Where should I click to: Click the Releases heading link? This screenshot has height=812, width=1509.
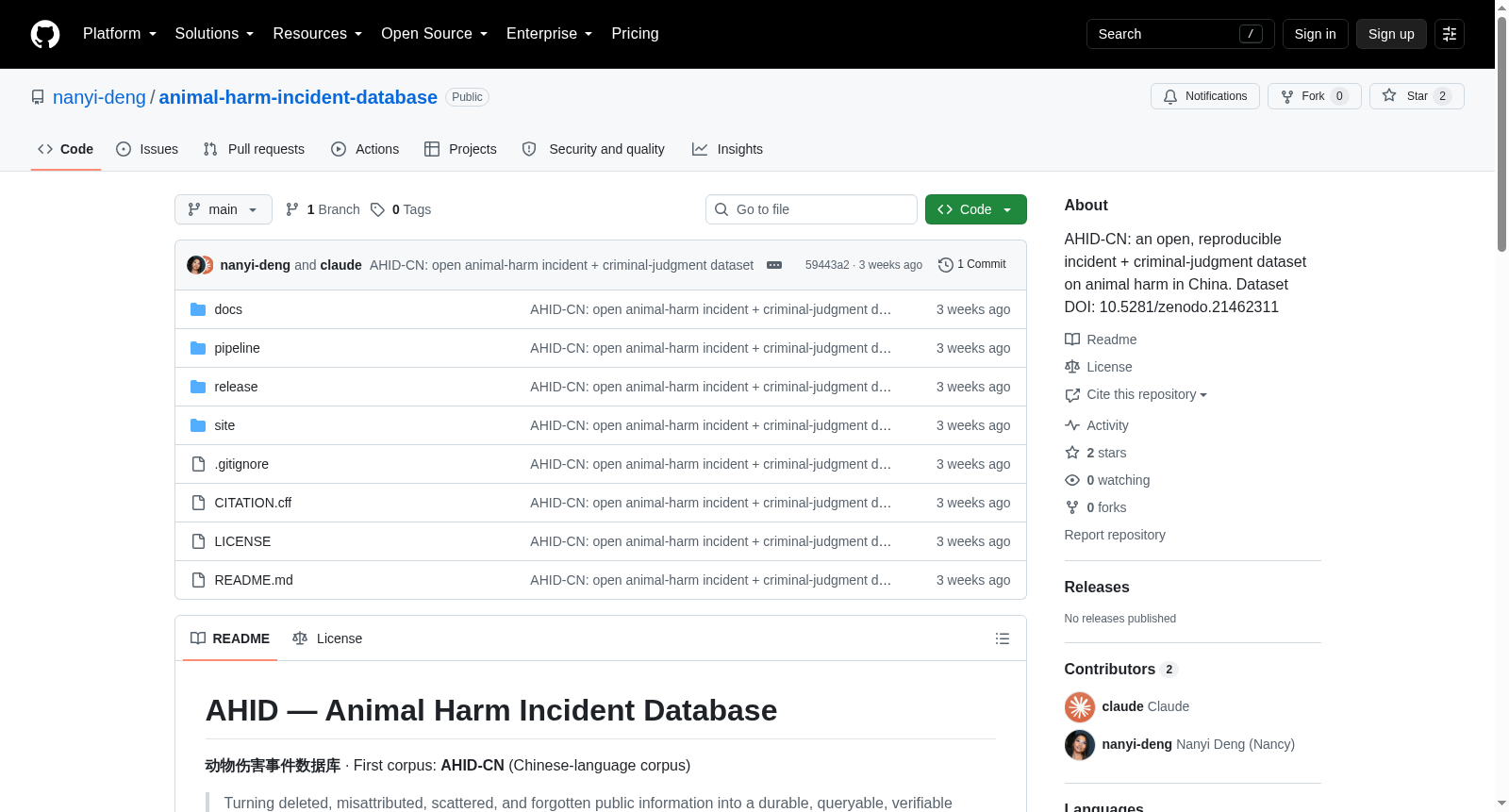pyautogui.click(x=1097, y=587)
